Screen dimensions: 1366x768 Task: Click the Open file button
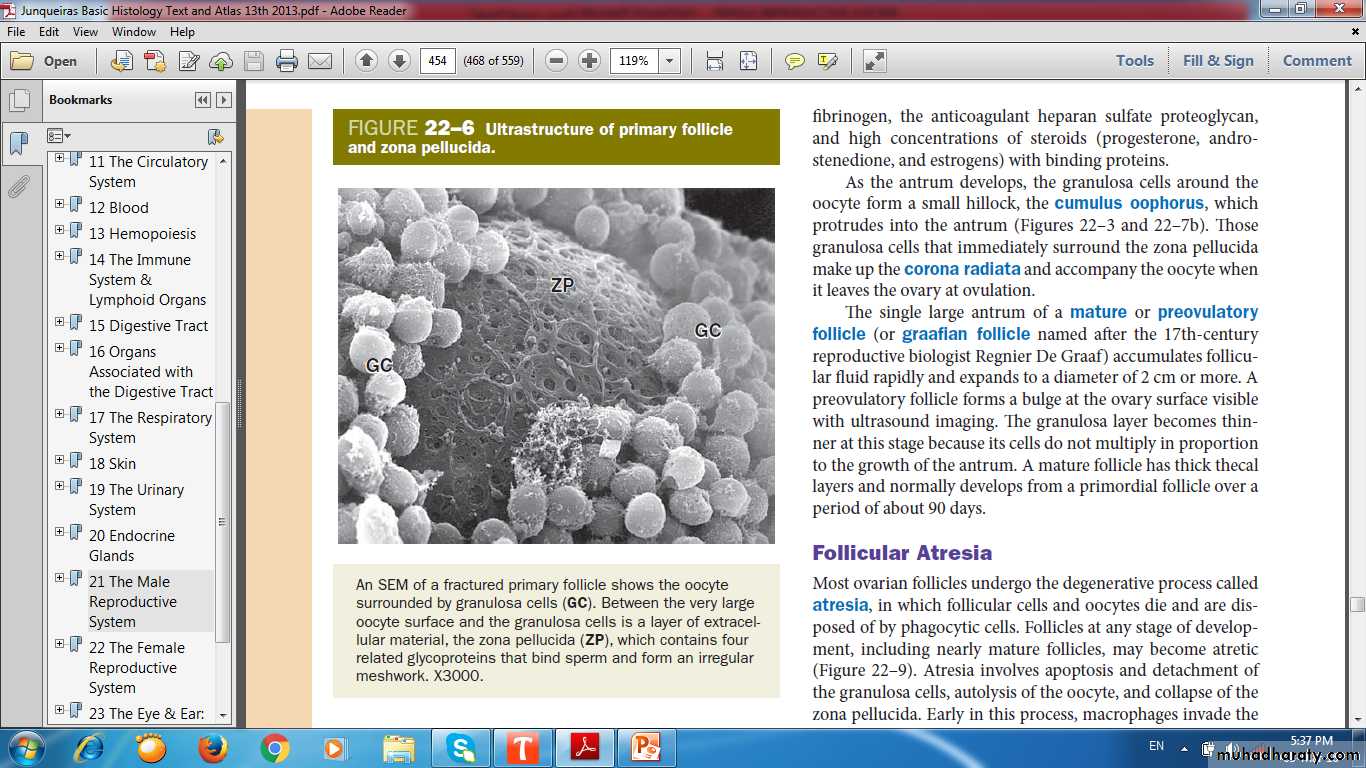[44, 61]
